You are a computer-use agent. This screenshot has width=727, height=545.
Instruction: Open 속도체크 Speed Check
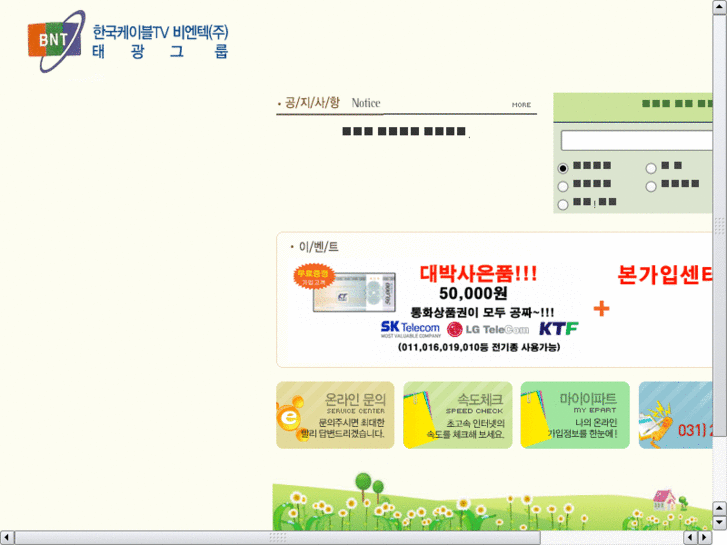(x=458, y=415)
